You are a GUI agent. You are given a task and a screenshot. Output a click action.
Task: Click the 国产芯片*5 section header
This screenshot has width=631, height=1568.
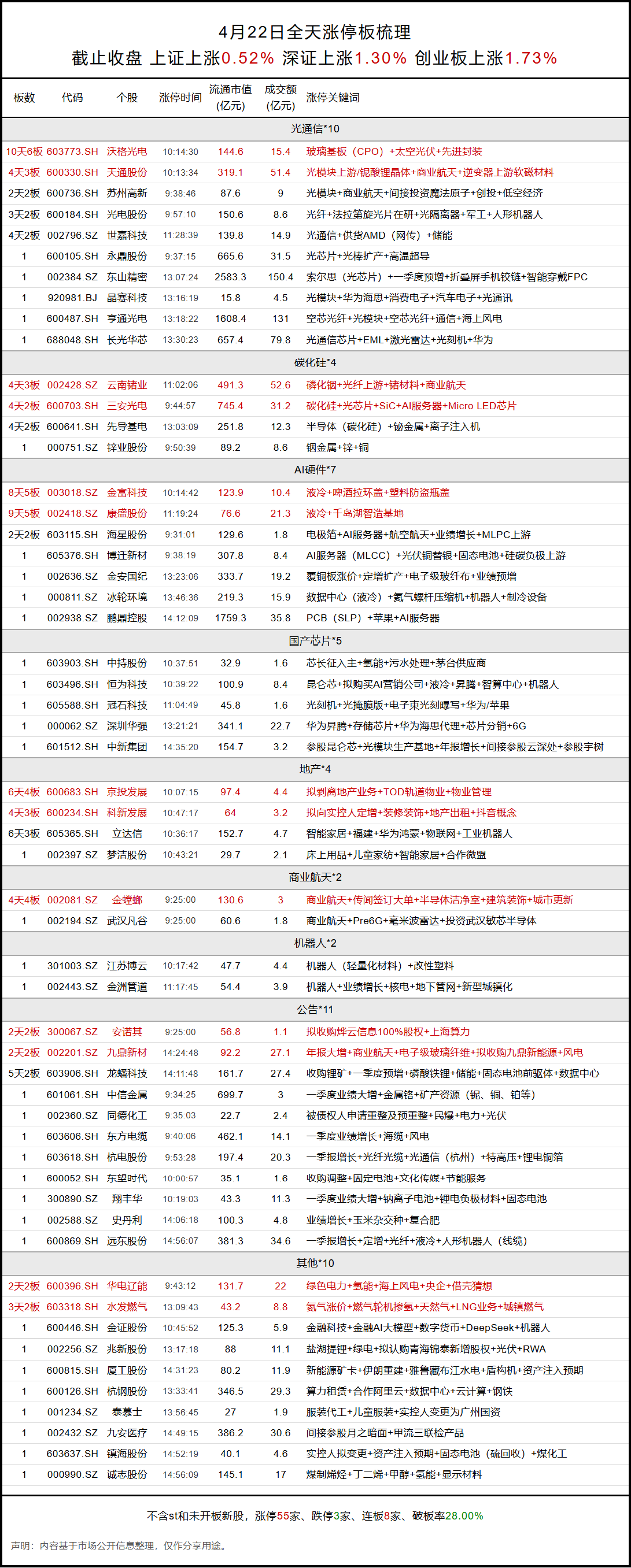tap(315, 640)
